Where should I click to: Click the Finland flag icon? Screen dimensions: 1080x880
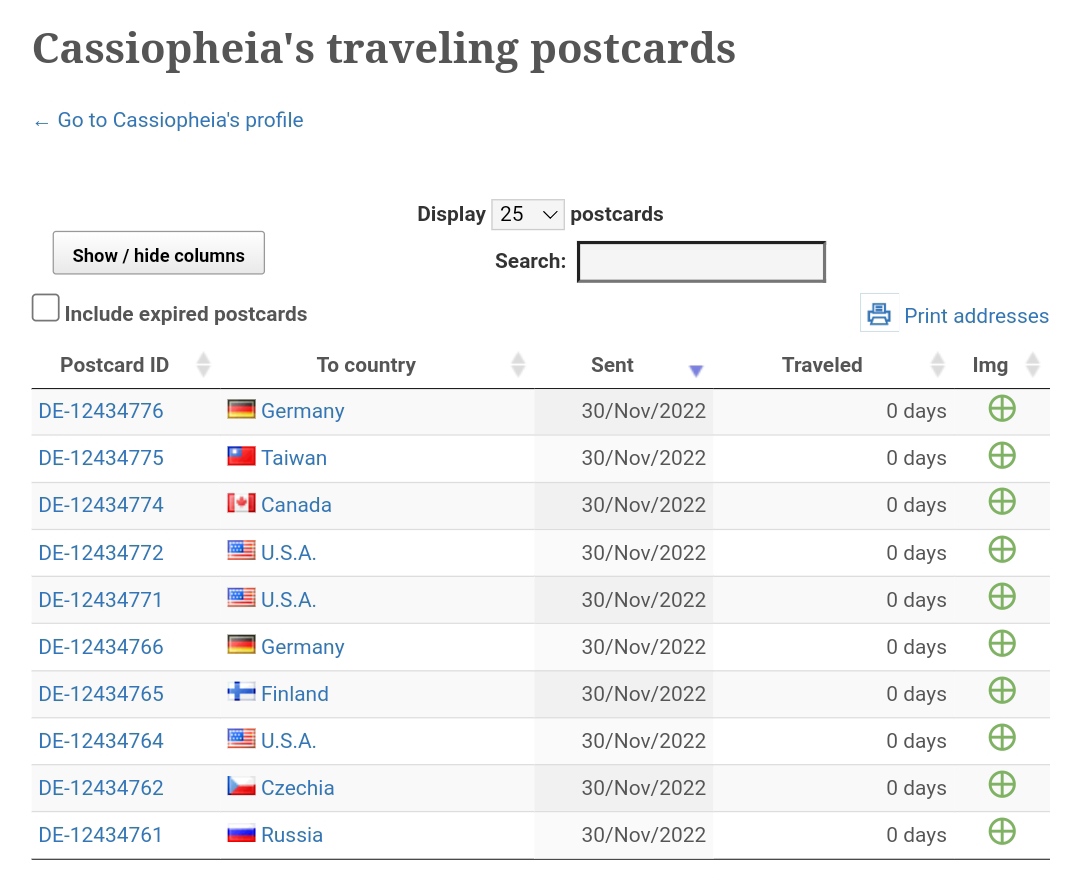241,692
